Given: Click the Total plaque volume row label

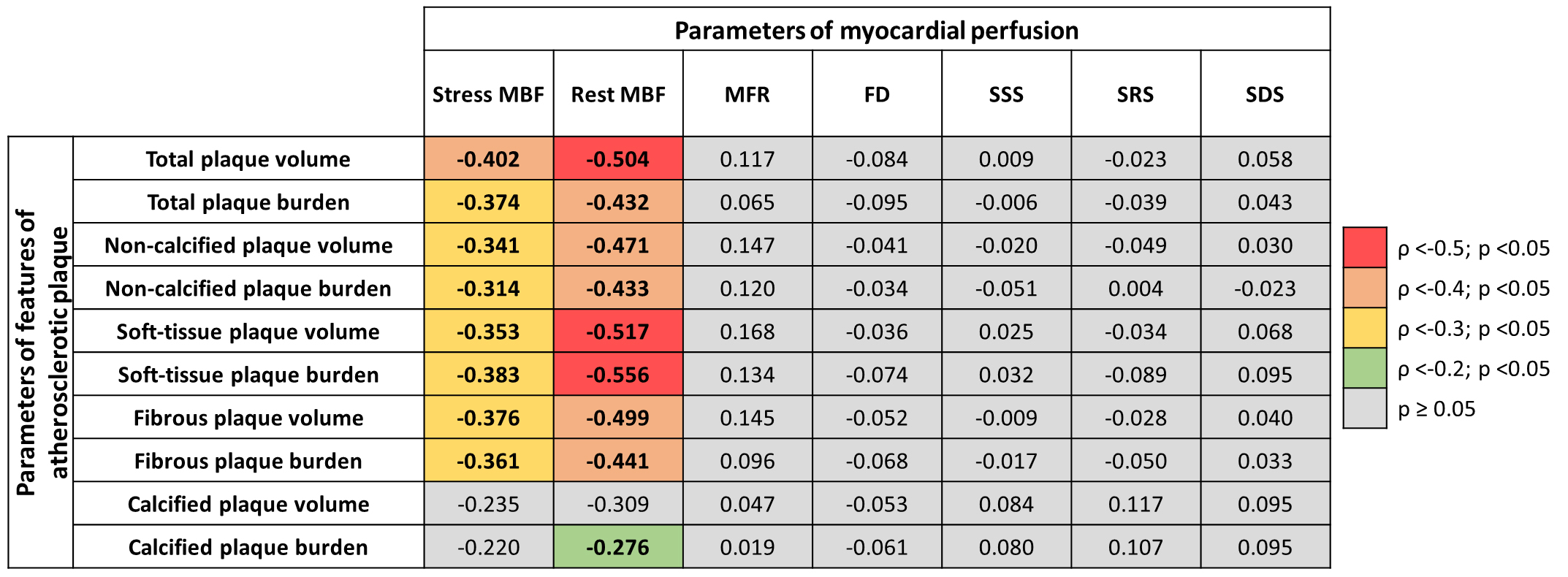Looking at the screenshot, I should pyautogui.click(x=248, y=159).
